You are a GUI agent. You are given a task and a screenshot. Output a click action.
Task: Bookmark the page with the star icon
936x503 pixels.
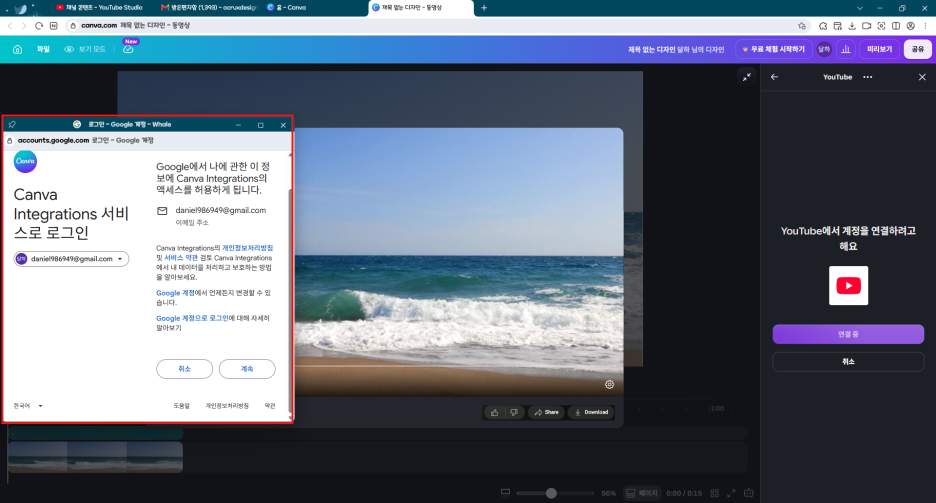point(802,26)
